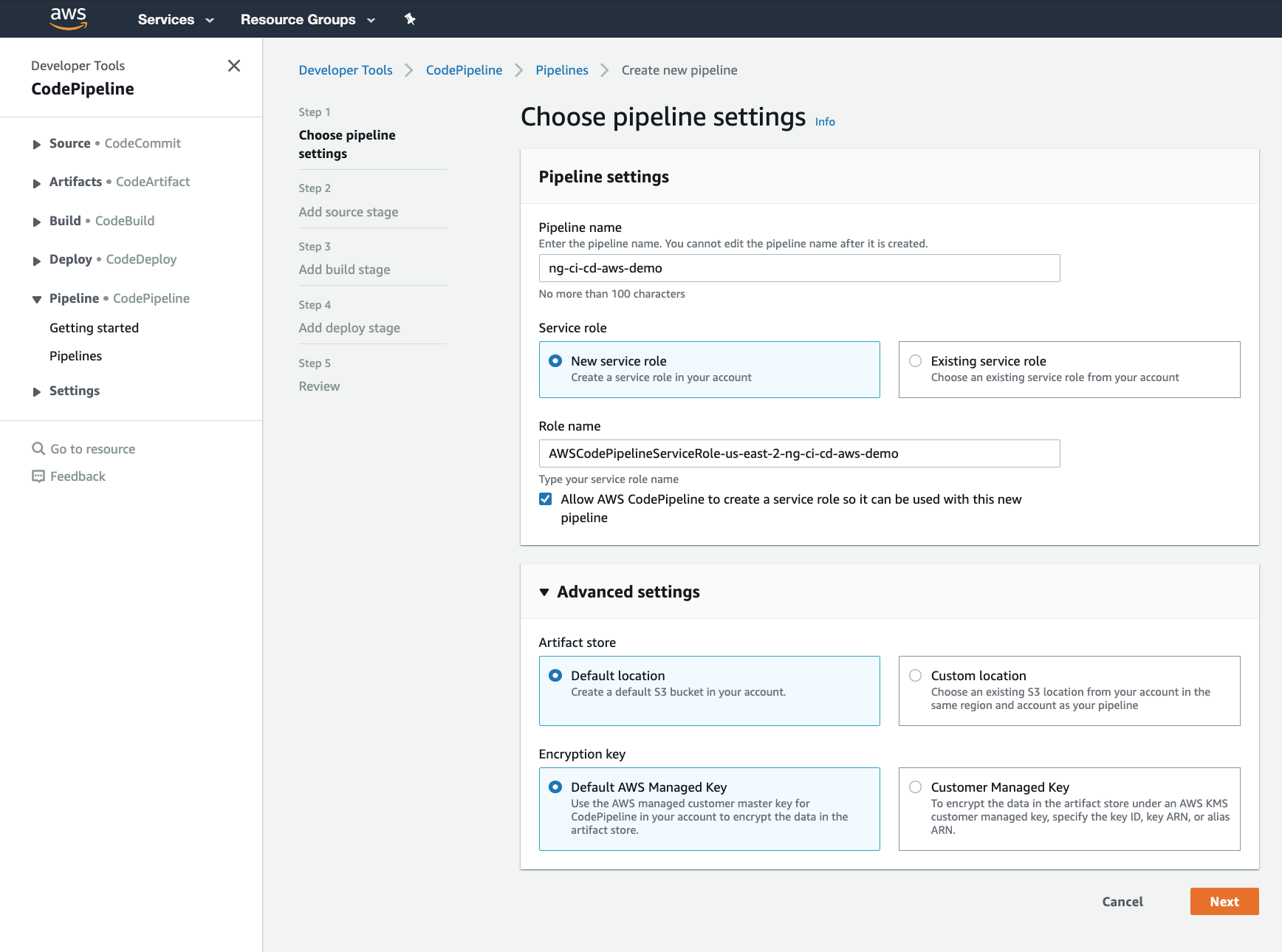
Task: Click the Role name input field
Action: click(x=799, y=453)
